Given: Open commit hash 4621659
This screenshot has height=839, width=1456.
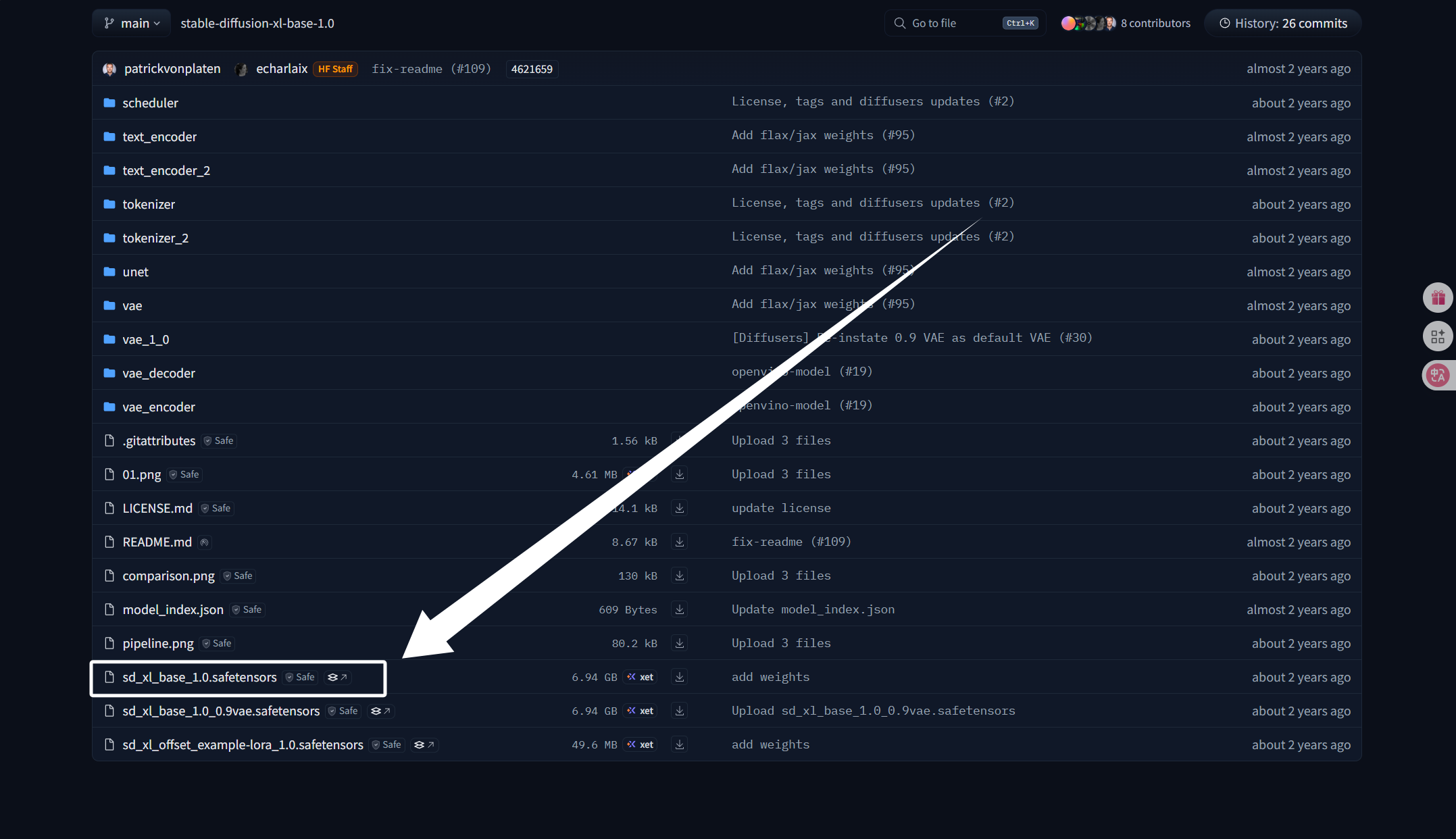Looking at the screenshot, I should tap(532, 69).
